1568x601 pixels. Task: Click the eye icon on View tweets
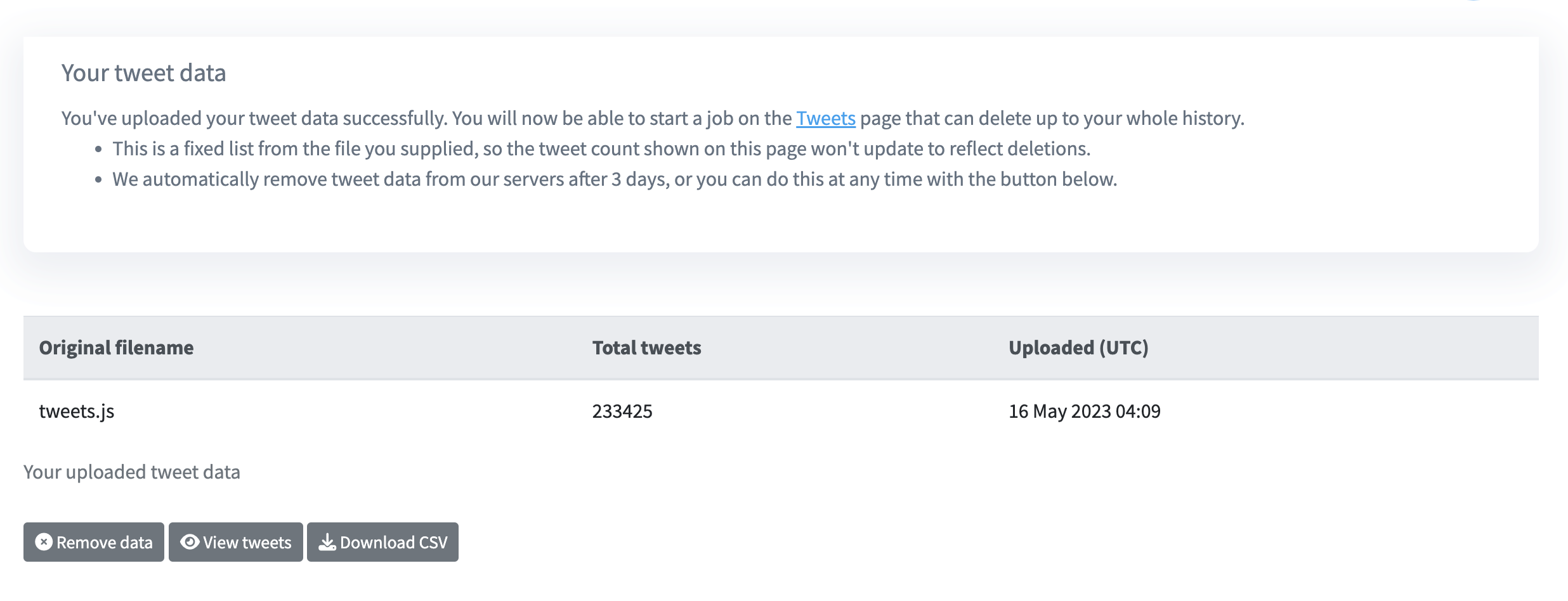190,542
